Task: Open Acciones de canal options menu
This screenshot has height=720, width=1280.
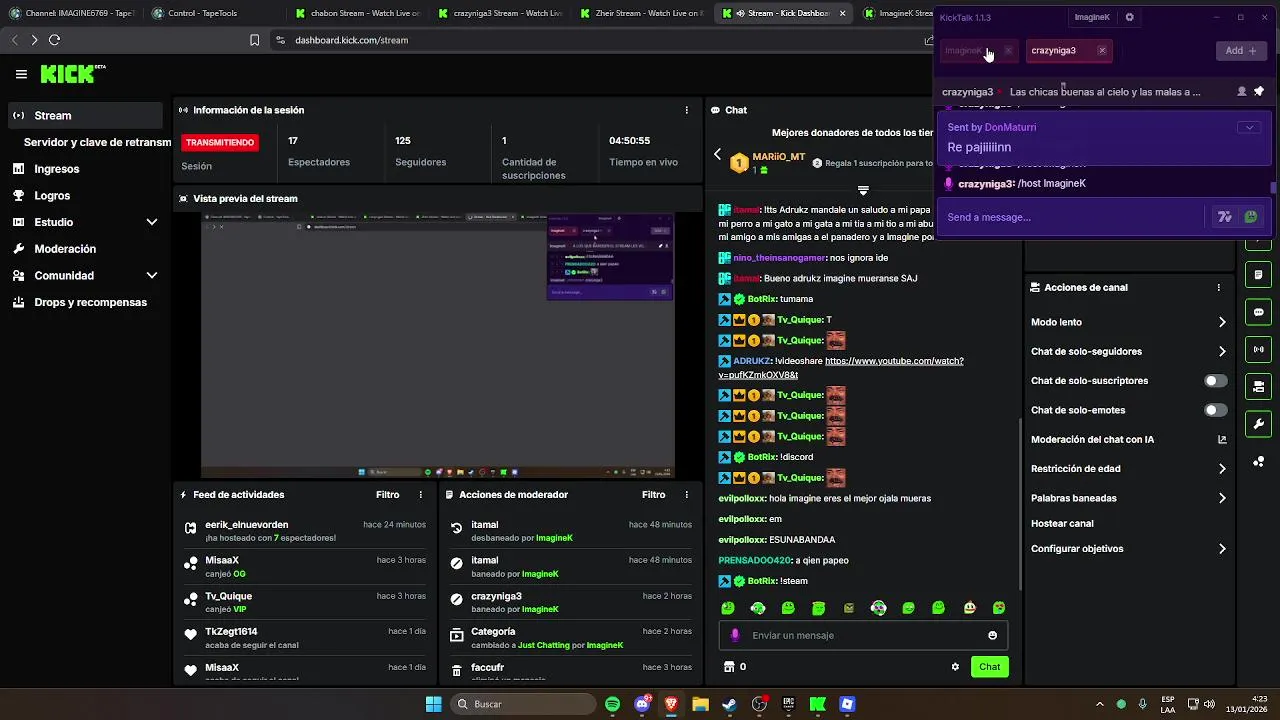Action: click(1218, 287)
